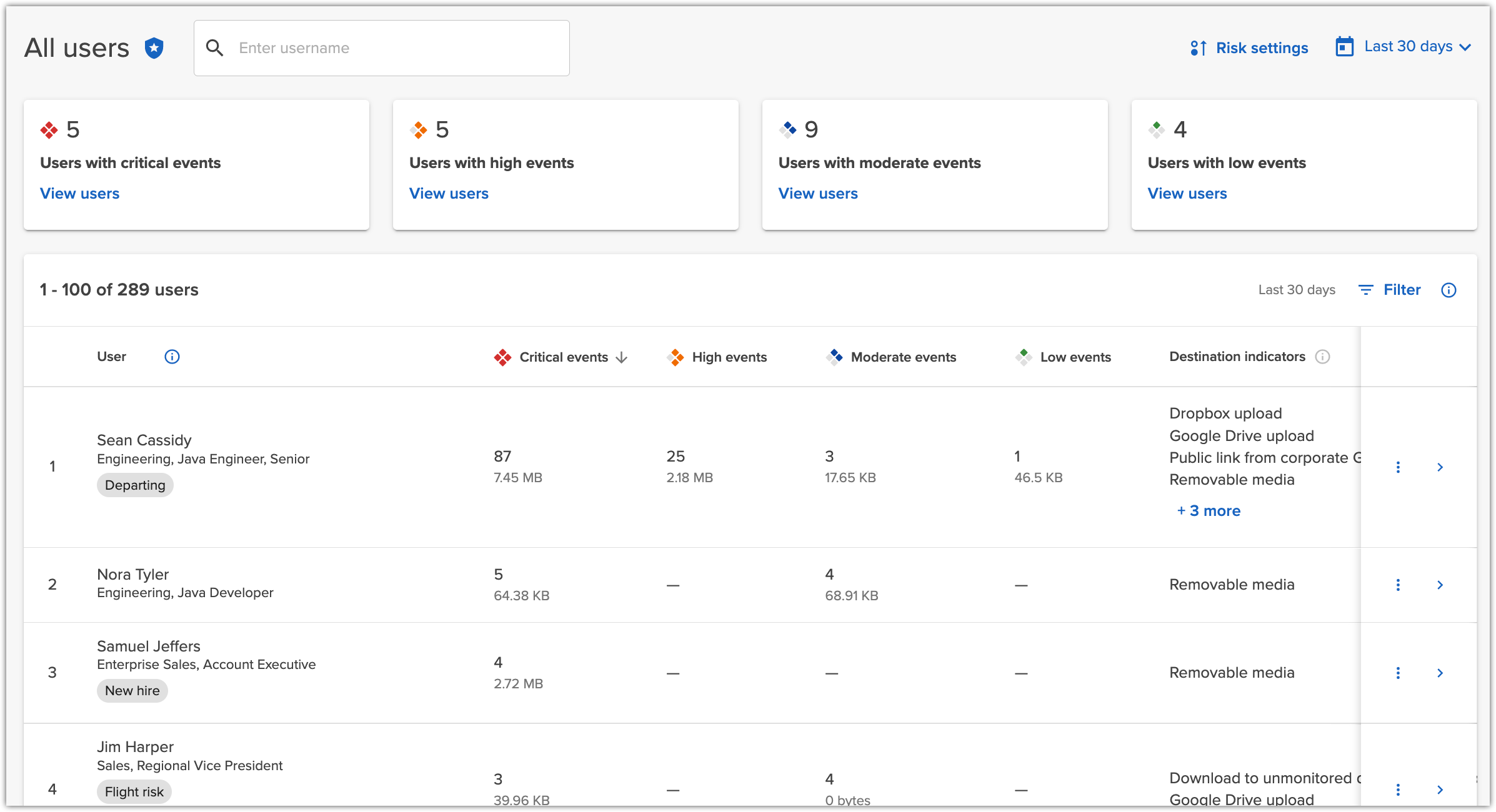Expand the Last 30 days date dropdown

(1404, 47)
